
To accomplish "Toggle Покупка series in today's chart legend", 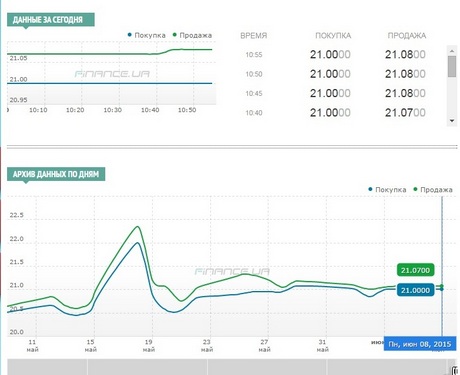I will [147, 35].
